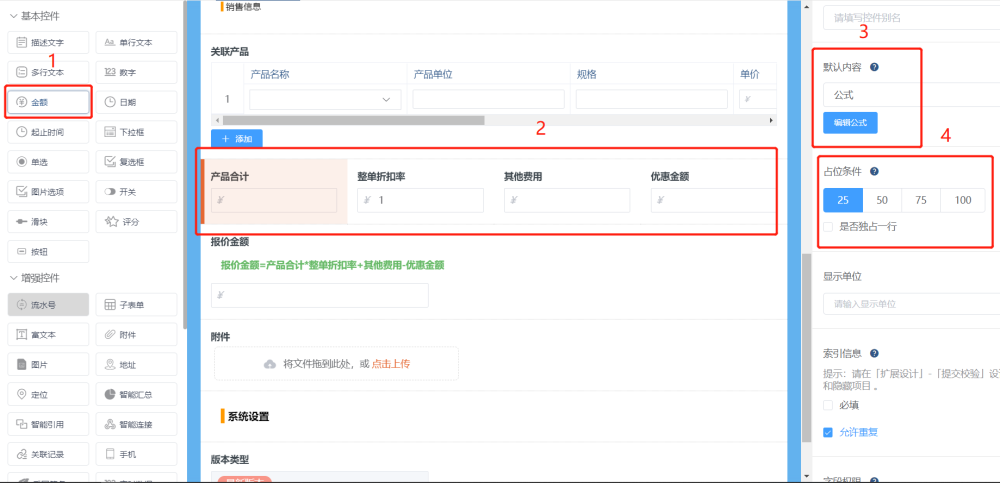Open the 产品名称 dropdown in row 1
This screenshot has width=1000, height=483.
[325, 100]
